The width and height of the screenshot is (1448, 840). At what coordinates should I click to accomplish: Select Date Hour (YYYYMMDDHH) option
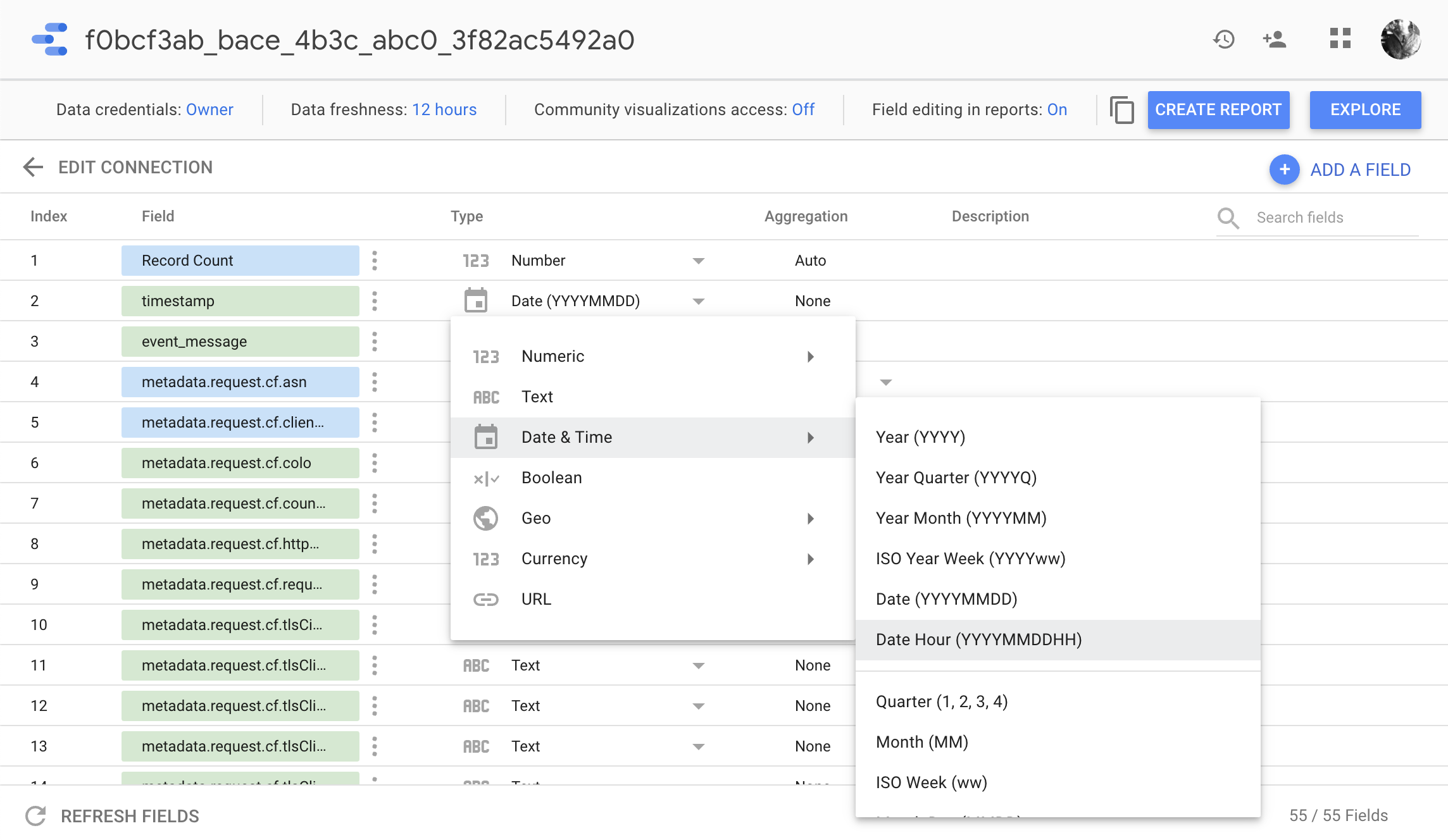point(1058,639)
